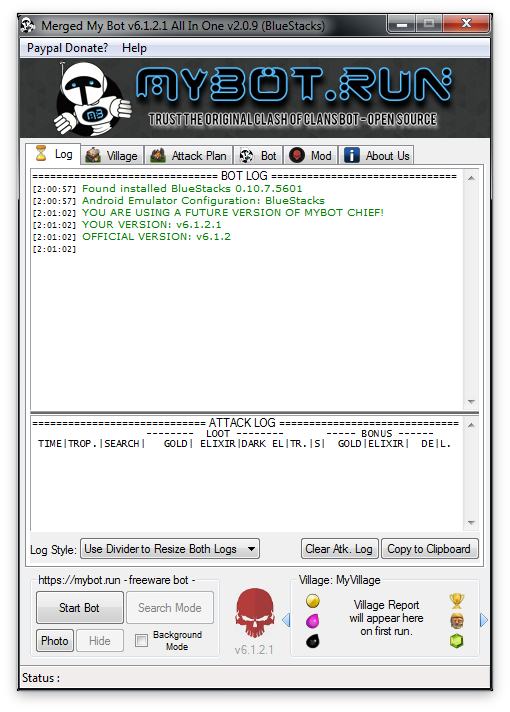The height and width of the screenshot is (712, 510).
Task: Click "Village Report will appear here" text
Action: pyautogui.click(x=386, y=618)
